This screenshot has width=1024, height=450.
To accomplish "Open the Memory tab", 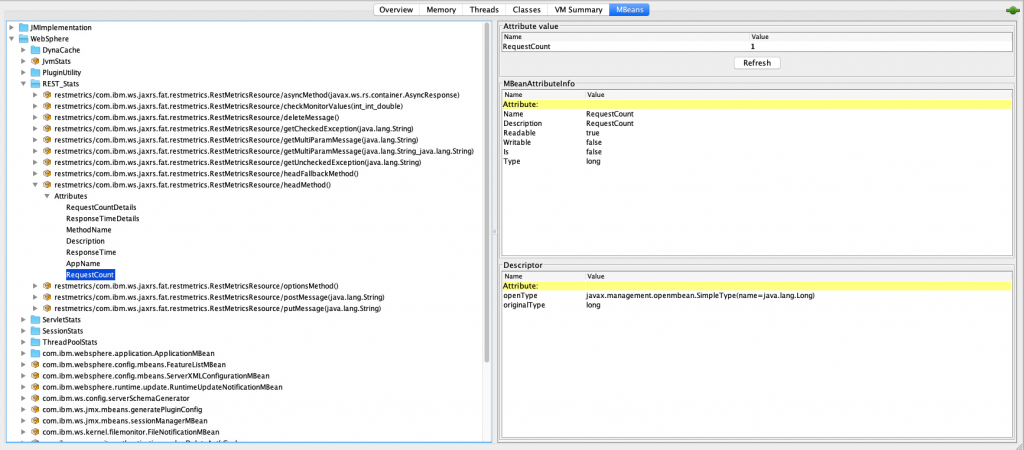I will 441,9.
